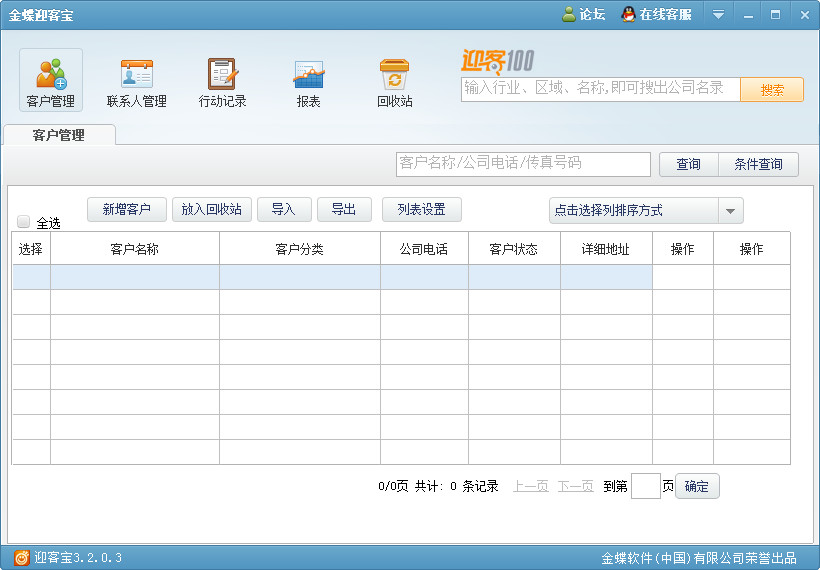
Task: Open 在线客服 online support penguin icon
Action: (628, 15)
